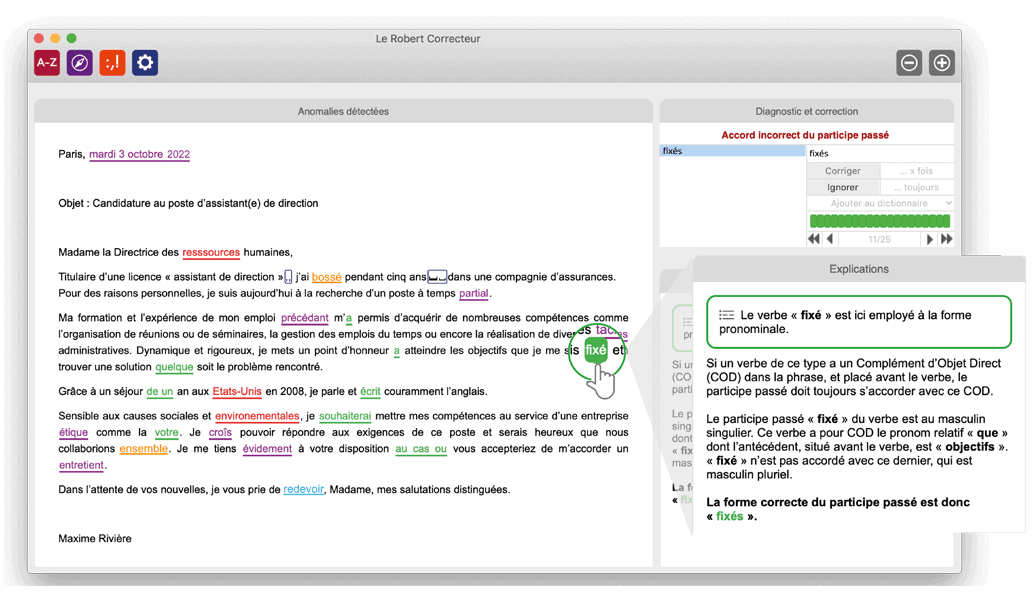Image resolution: width=1032 pixels, height=592 pixels.
Task: Click the green word 'votre'
Action: (x=167, y=433)
